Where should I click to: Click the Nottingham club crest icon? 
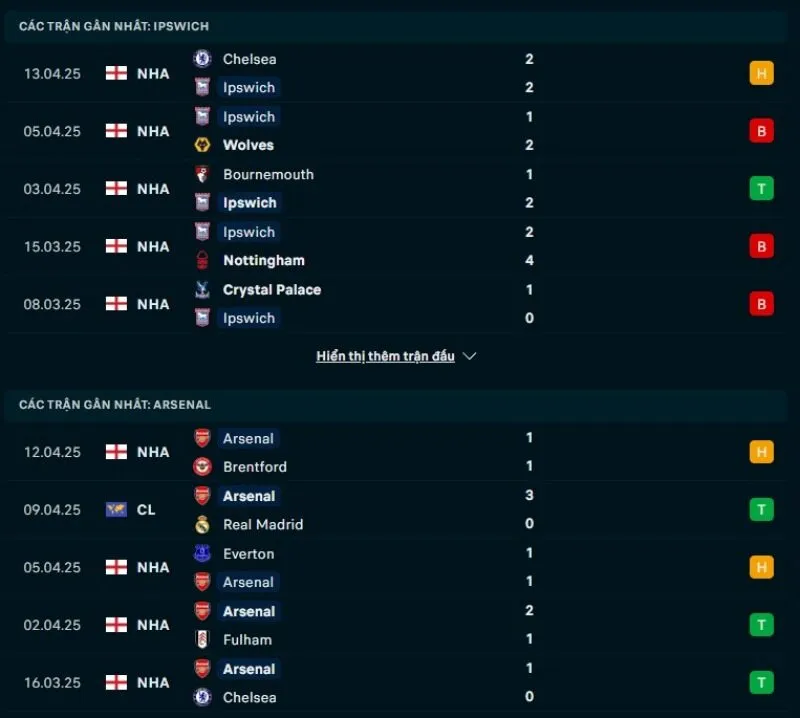pyautogui.click(x=202, y=260)
